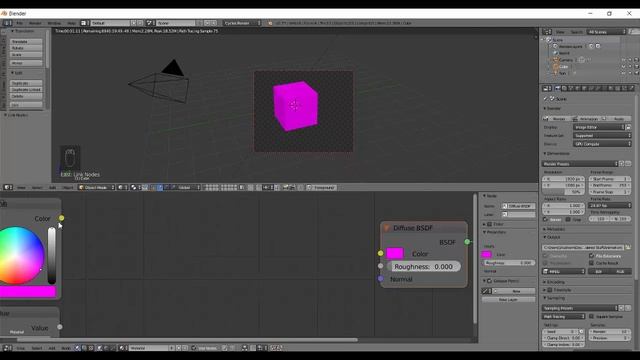This screenshot has width=640, height=360.
Task: Open the Object menu in viewport header
Action: [x=68, y=187]
